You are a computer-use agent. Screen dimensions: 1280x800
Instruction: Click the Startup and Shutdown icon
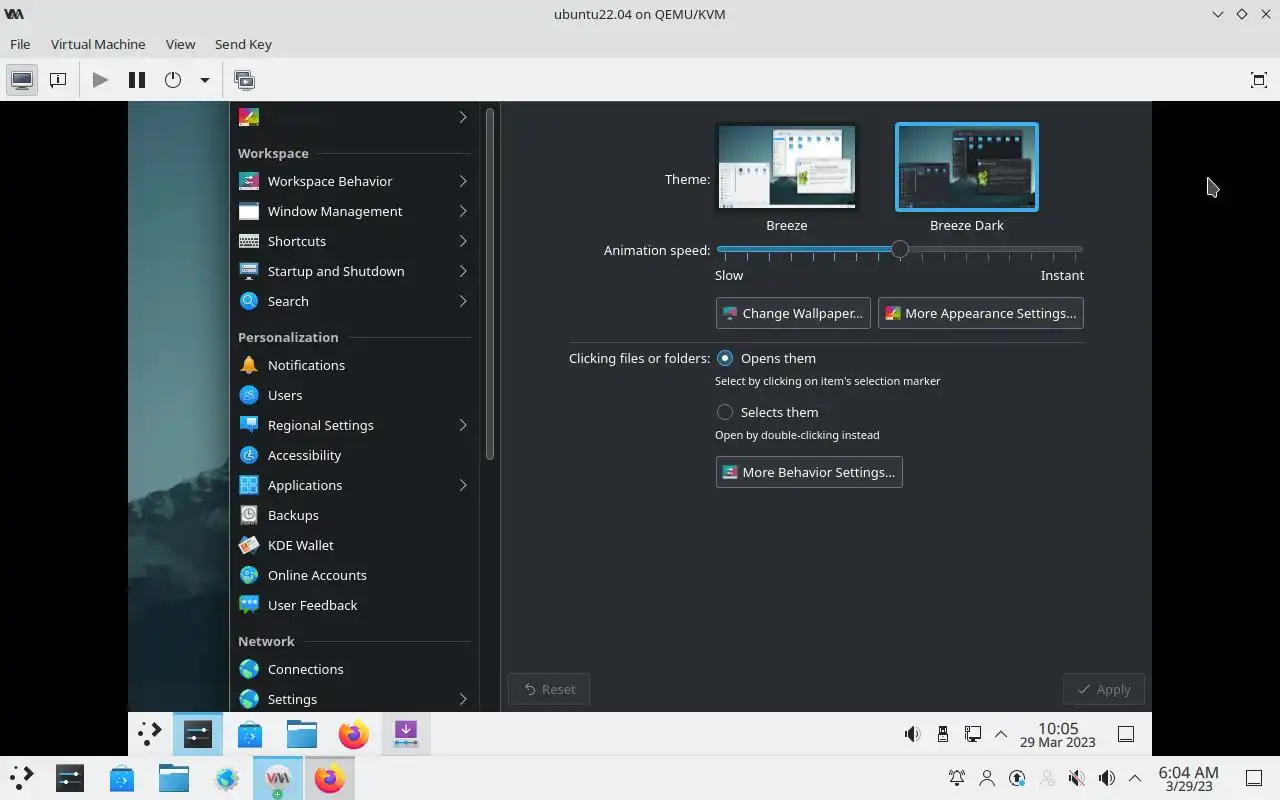pyautogui.click(x=249, y=271)
